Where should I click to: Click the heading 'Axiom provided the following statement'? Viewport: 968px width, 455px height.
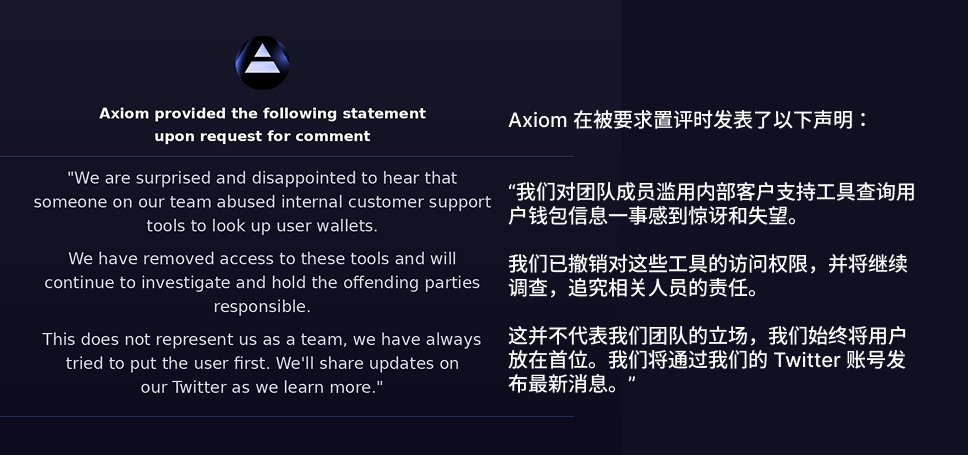(262, 114)
